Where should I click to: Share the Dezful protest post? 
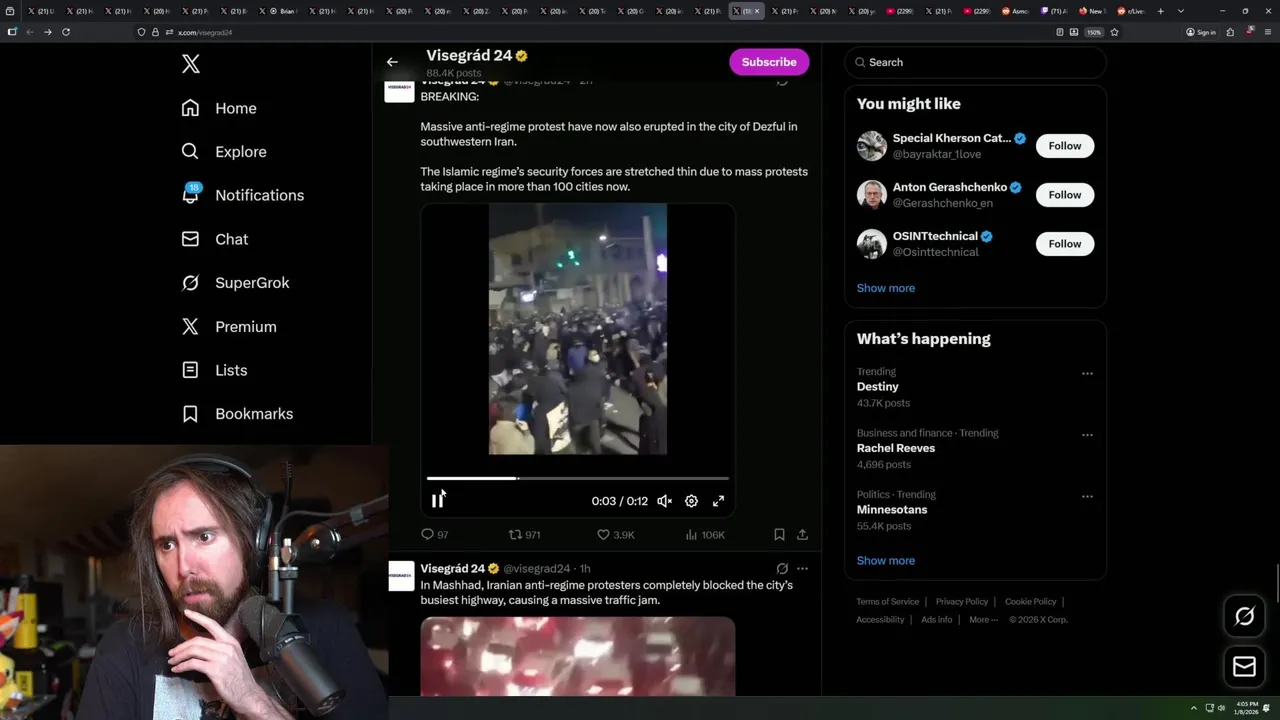(802, 535)
